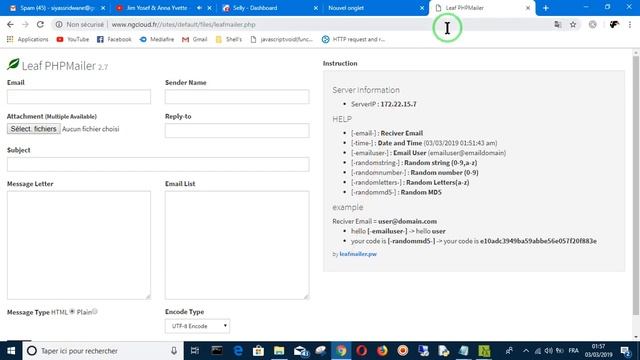This screenshot has width=640, height=360.
Task: Launch Firefox from the taskbar
Action: [382, 351]
